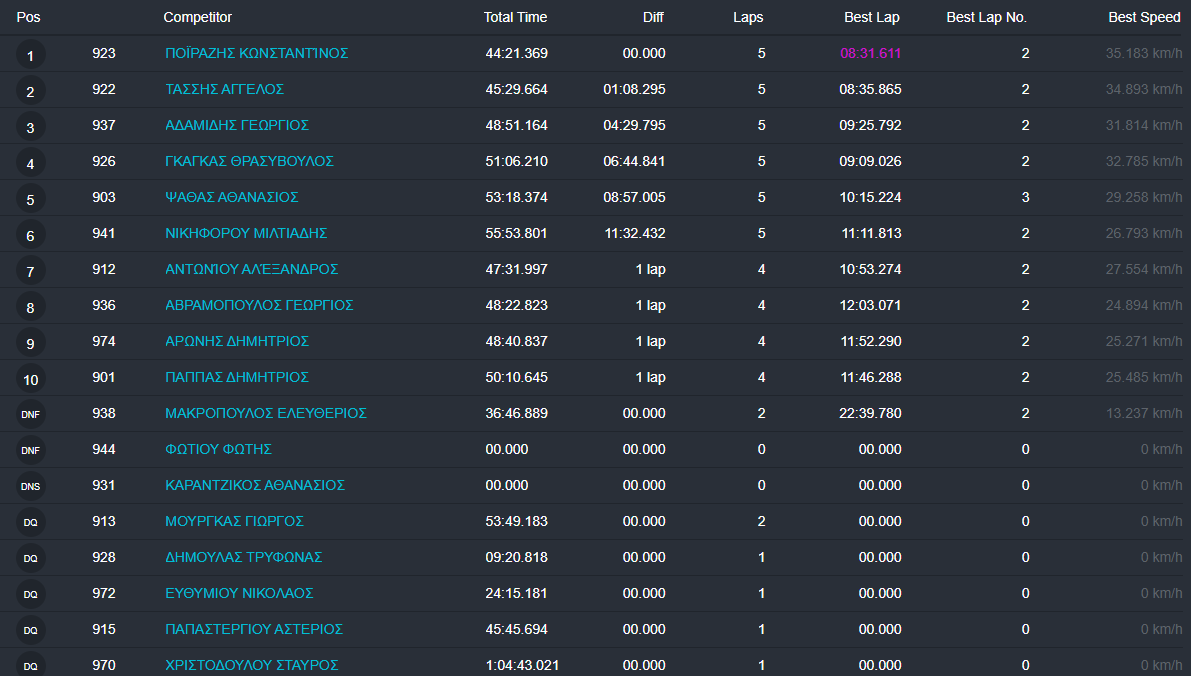1191x676 pixels.
Task: Click the Best Speed column header
Action: [1144, 17]
